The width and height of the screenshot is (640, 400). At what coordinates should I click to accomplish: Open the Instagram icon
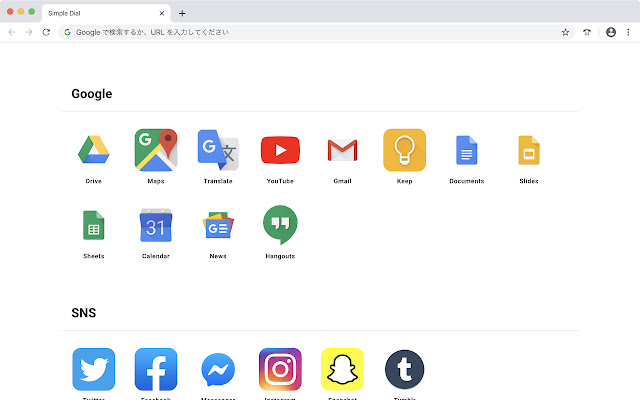(x=280, y=369)
